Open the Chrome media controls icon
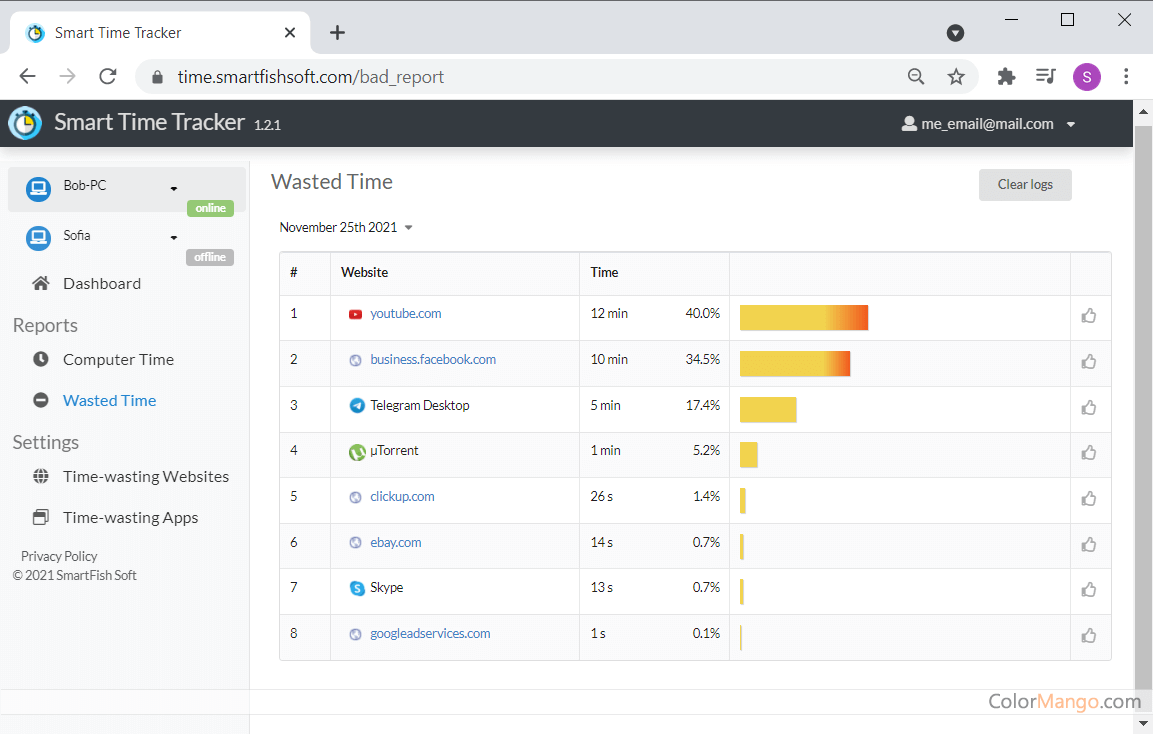The height and width of the screenshot is (734, 1153). coord(1045,77)
